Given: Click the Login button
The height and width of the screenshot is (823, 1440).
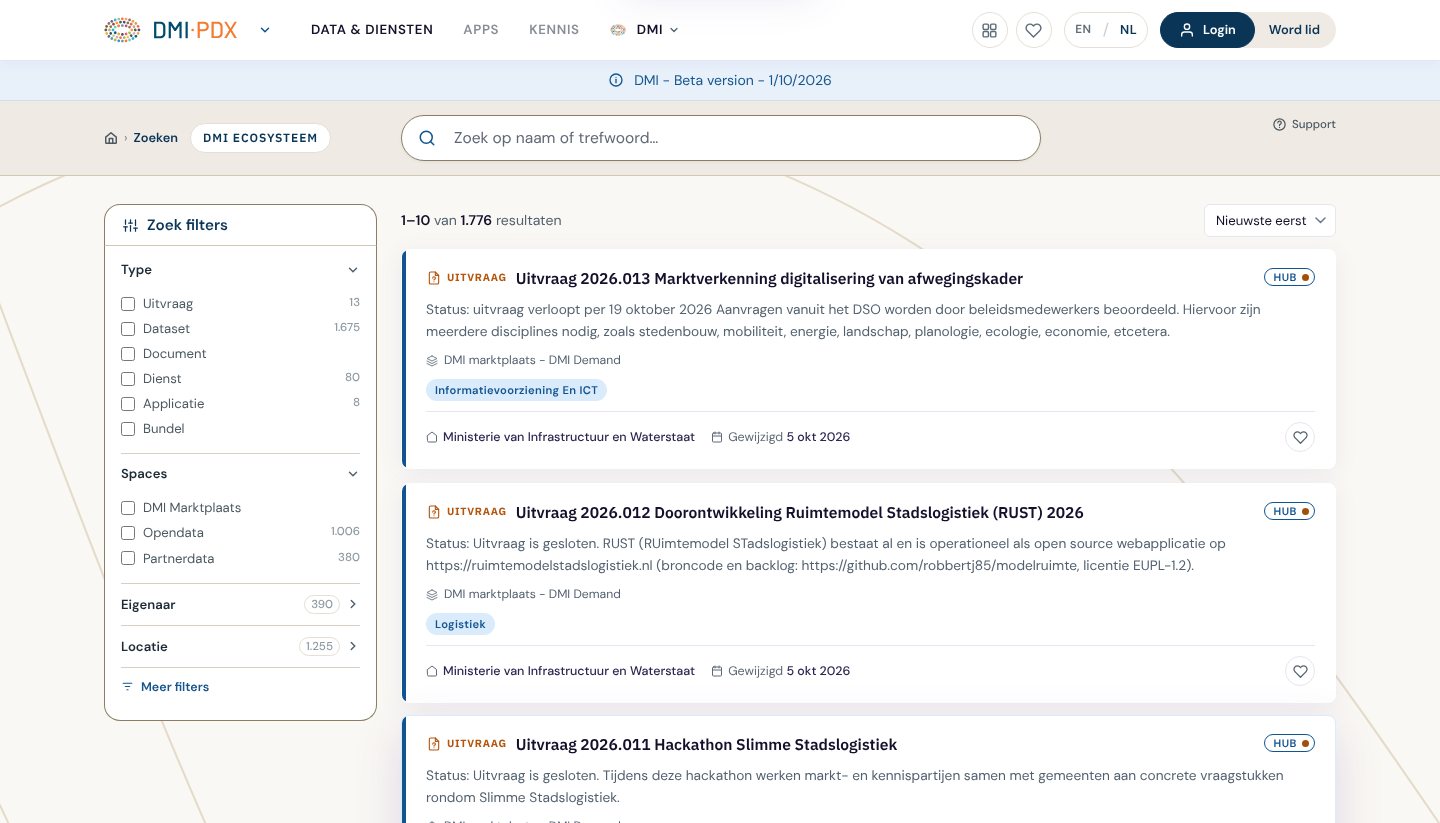Looking at the screenshot, I should point(1207,30).
